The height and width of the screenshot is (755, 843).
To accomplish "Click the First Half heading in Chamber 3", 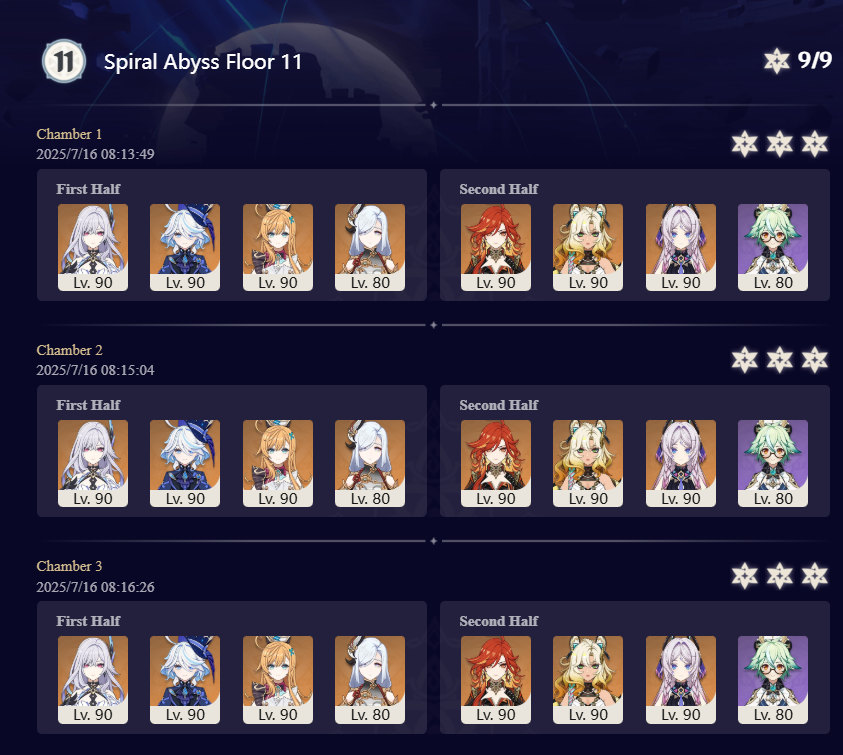I will (x=88, y=621).
